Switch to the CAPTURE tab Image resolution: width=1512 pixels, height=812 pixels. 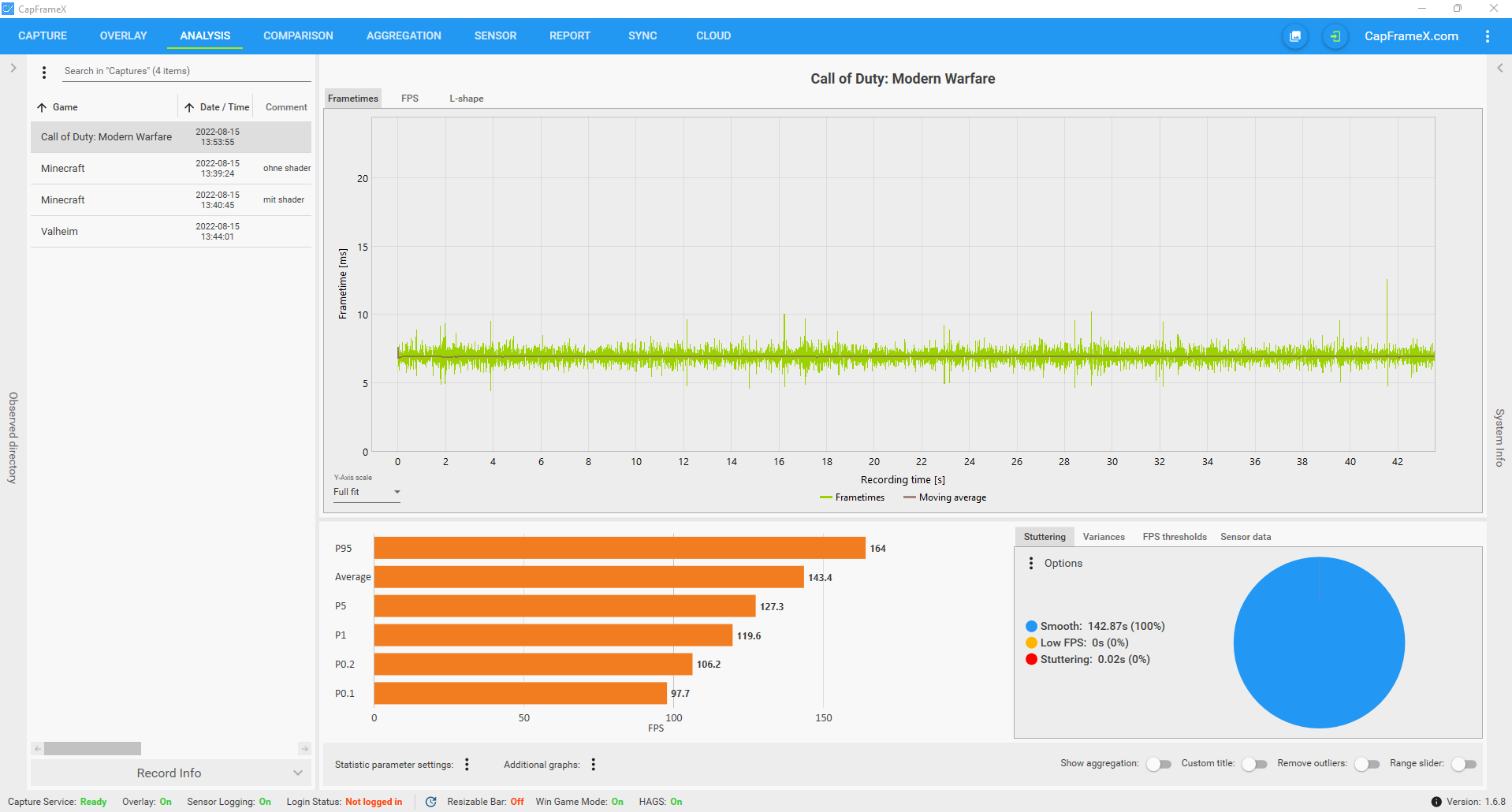(x=43, y=35)
